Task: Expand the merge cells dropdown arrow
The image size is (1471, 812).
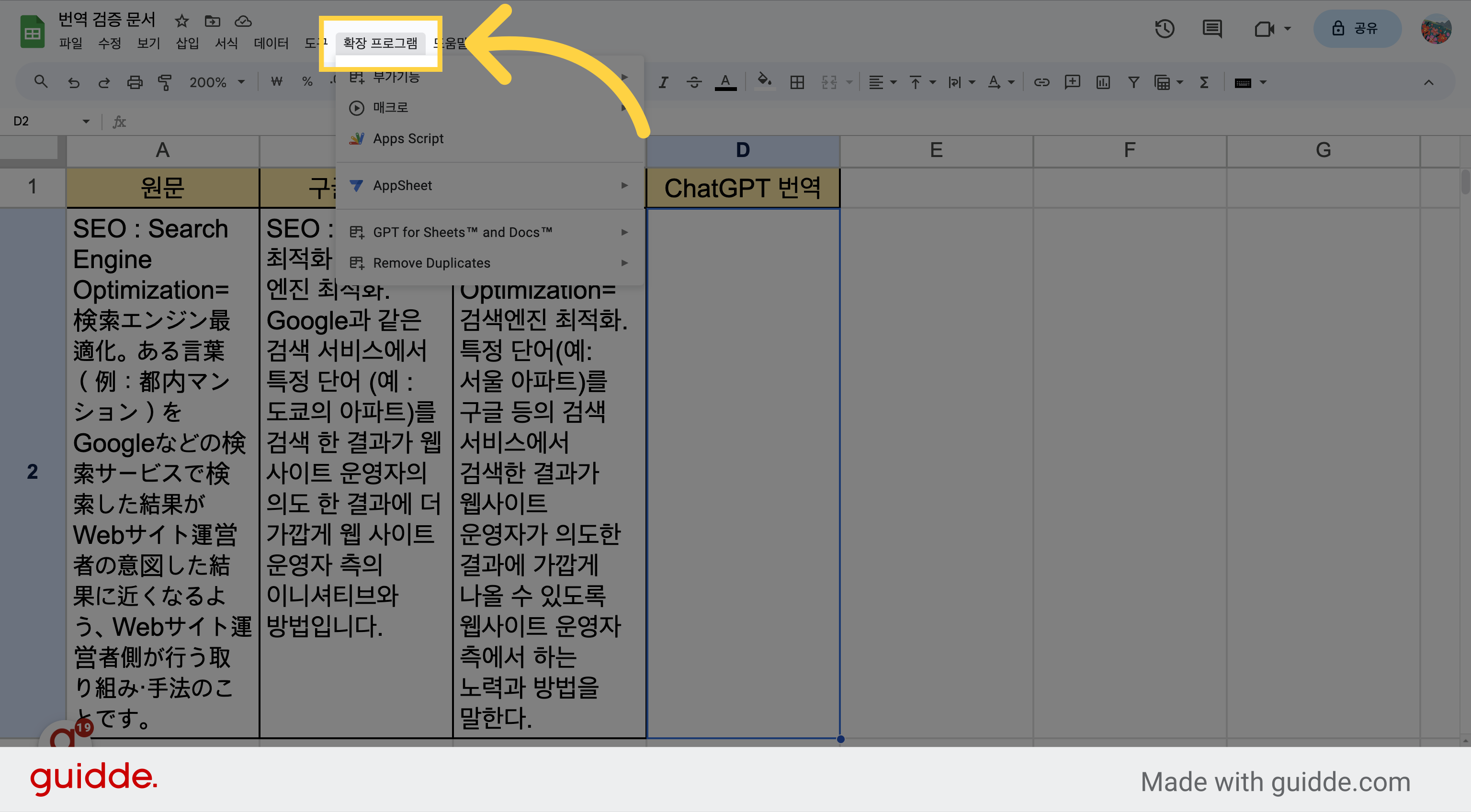Action: click(849, 82)
